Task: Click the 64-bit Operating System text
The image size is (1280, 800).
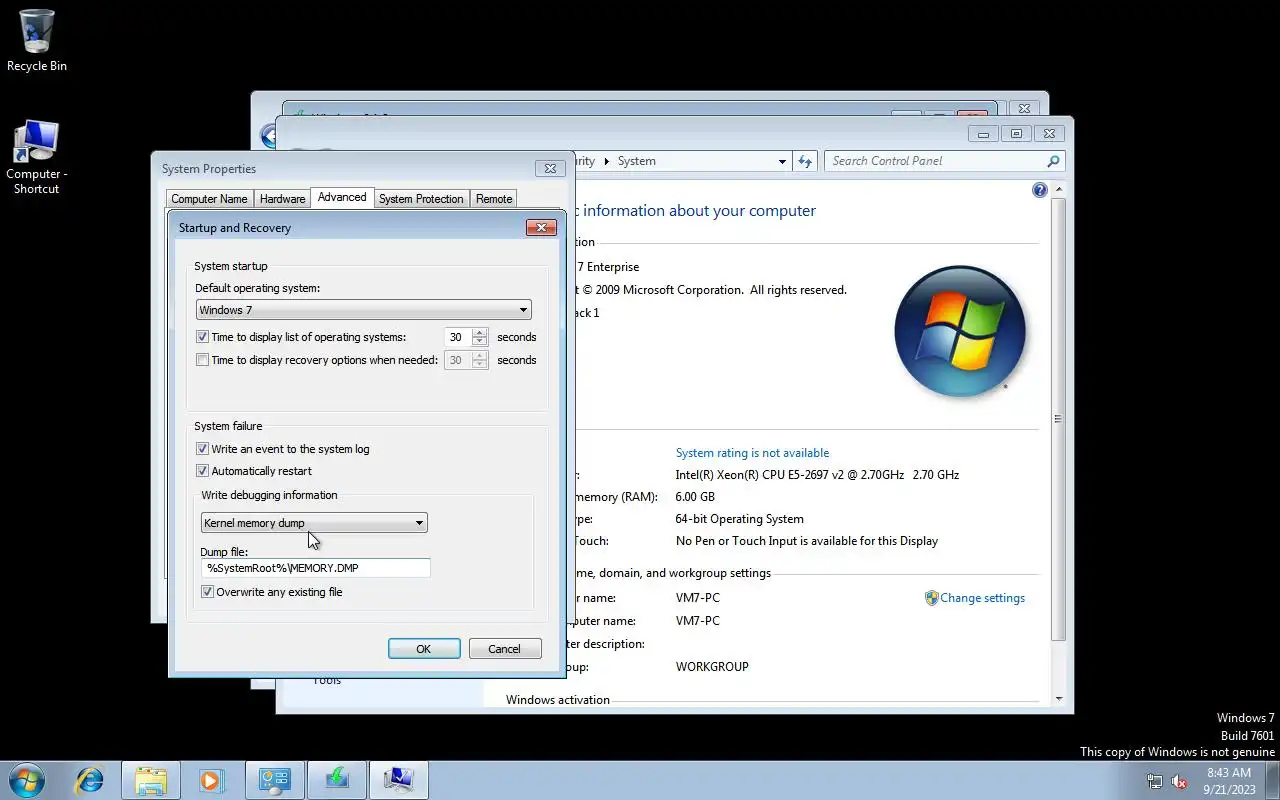Action: 740,519
